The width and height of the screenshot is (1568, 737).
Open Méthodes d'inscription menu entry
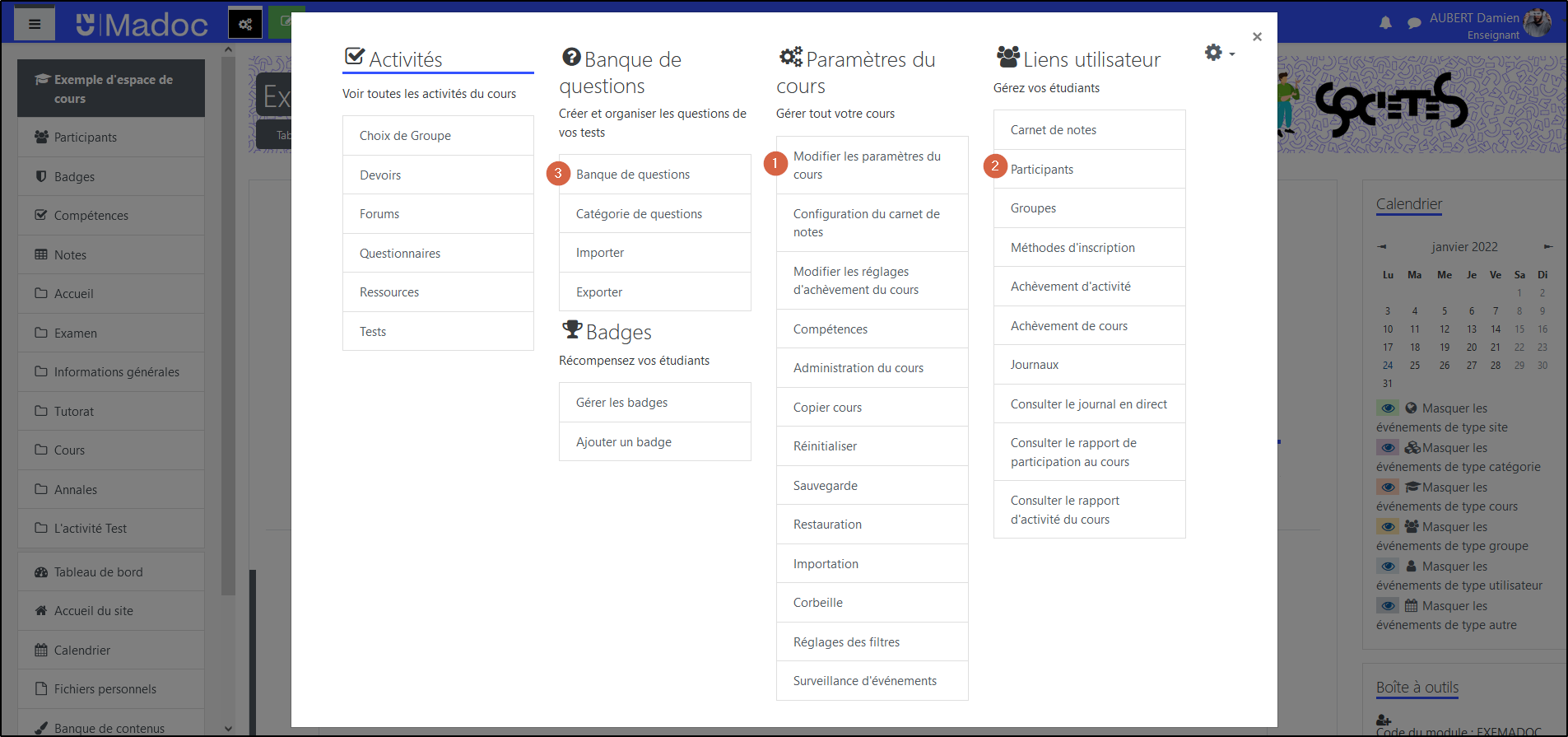coord(1072,248)
